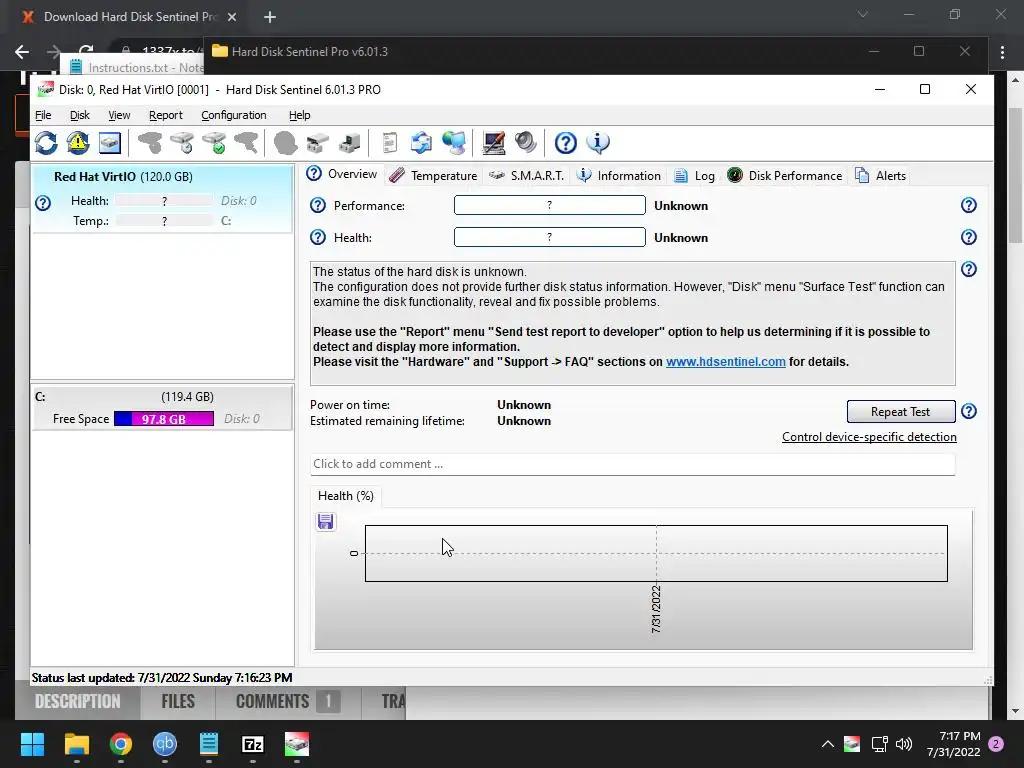Click the Health status bar
The width and height of the screenshot is (1024, 768).
coord(549,237)
